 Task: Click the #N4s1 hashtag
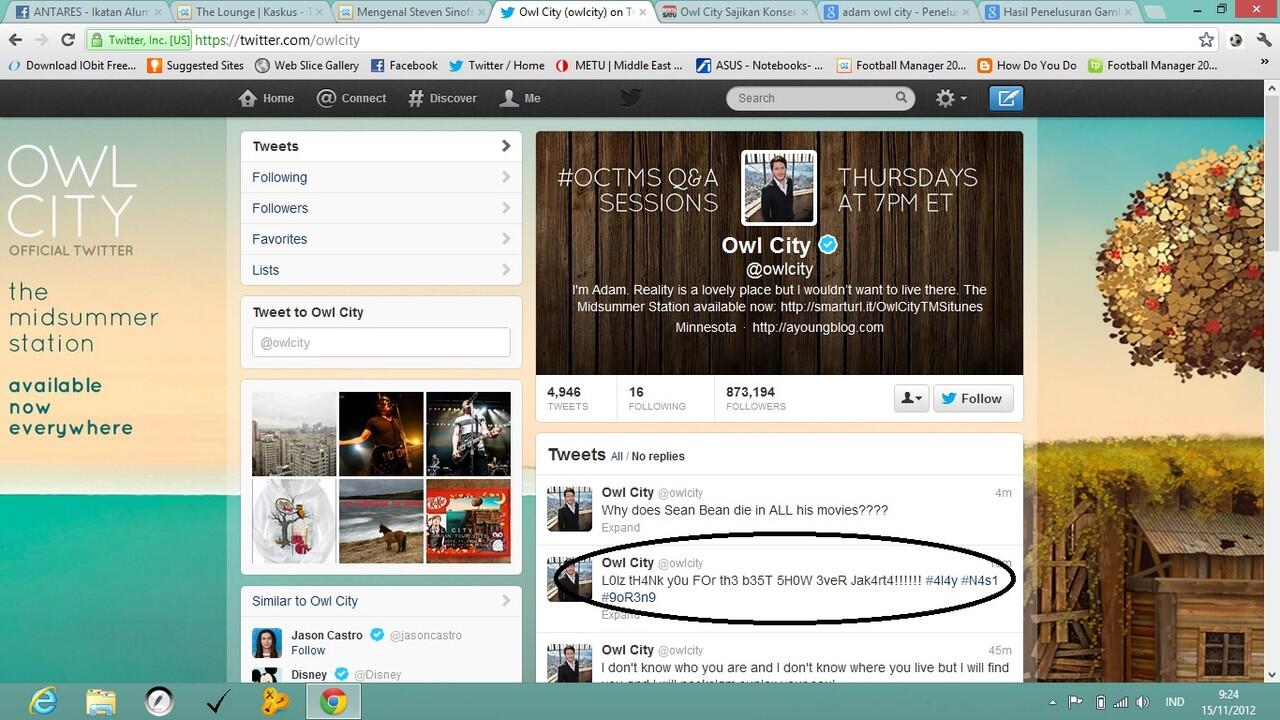[980, 580]
